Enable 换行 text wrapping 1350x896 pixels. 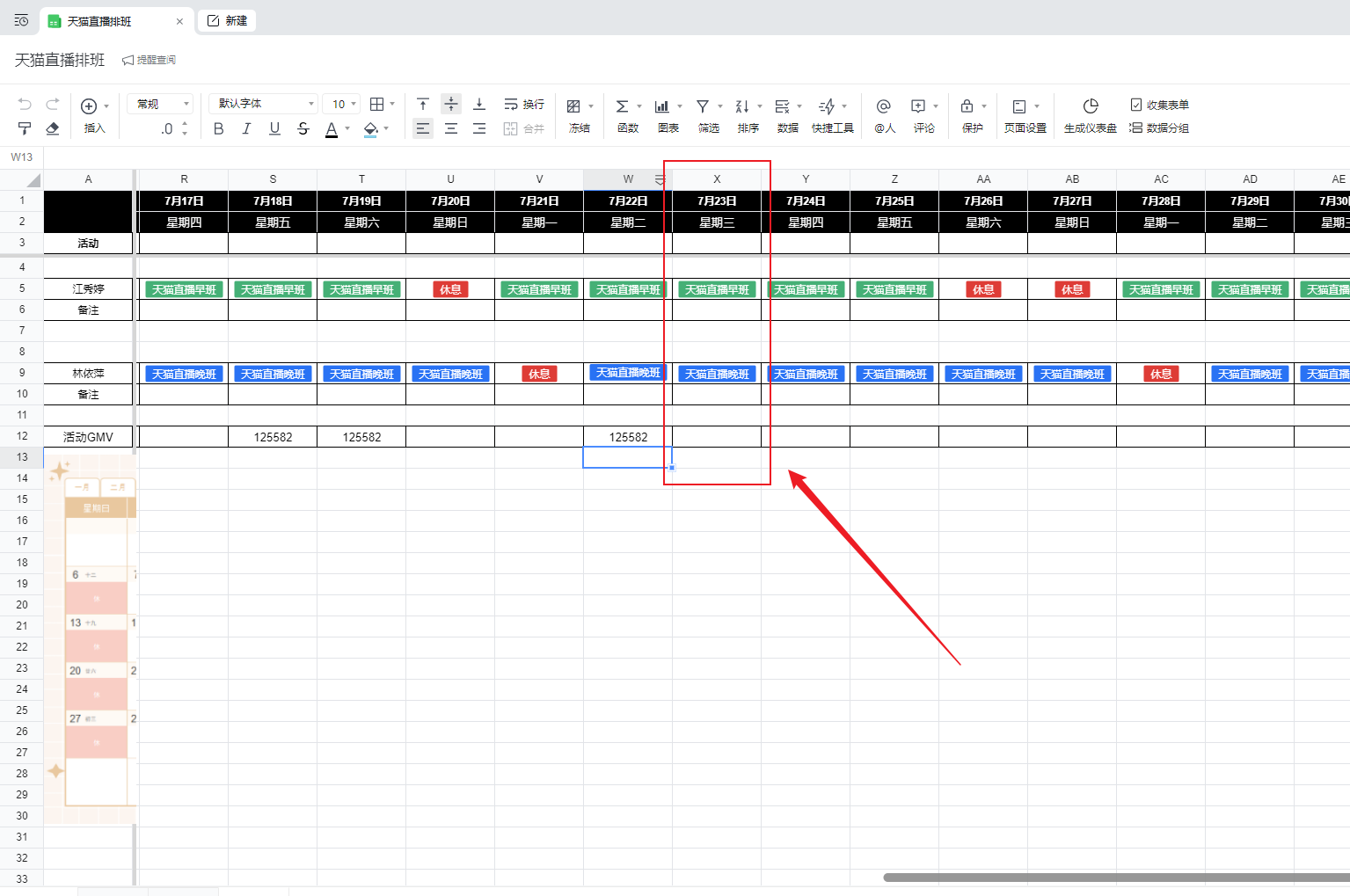point(524,105)
